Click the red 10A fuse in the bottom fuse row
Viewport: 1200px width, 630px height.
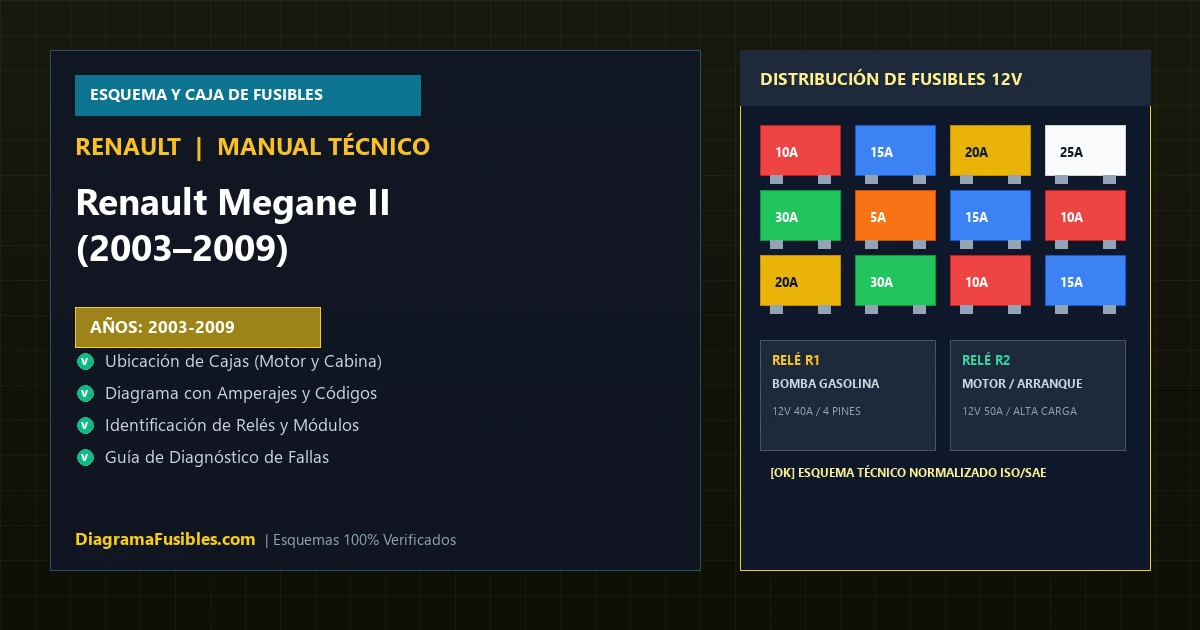pyautogui.click(x=990, y=281)
